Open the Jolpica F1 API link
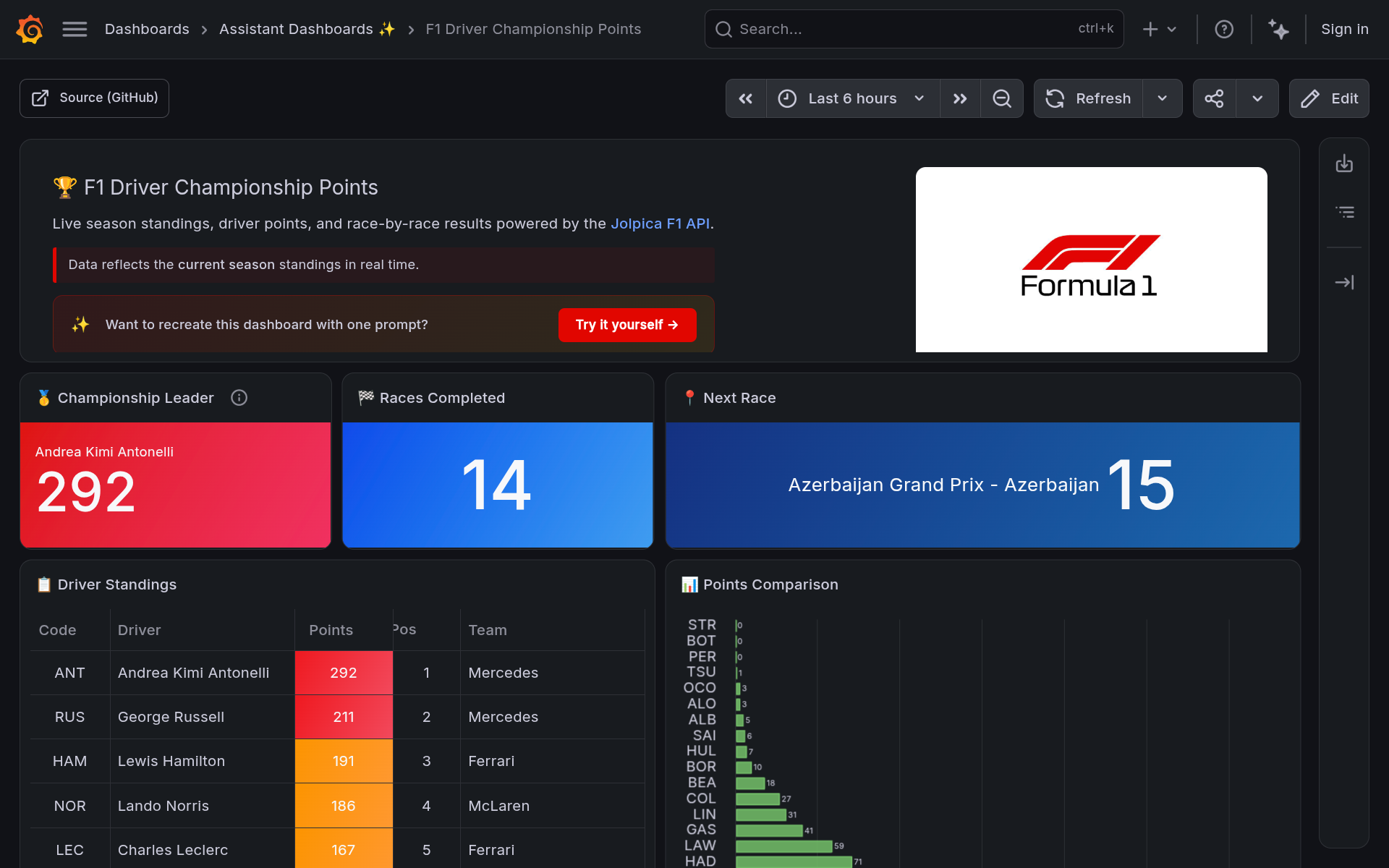The height and width of the screenshot is (868, 1389). click(660, 224)
